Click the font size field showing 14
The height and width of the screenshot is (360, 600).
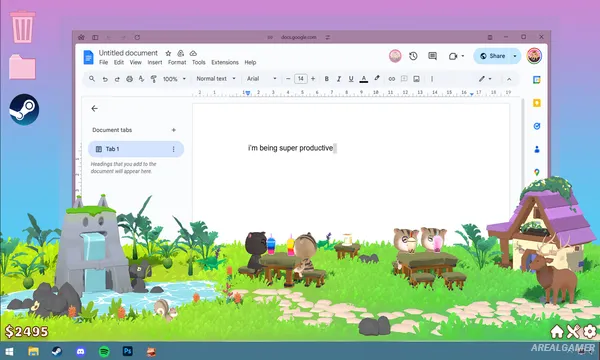coord(301,79)
